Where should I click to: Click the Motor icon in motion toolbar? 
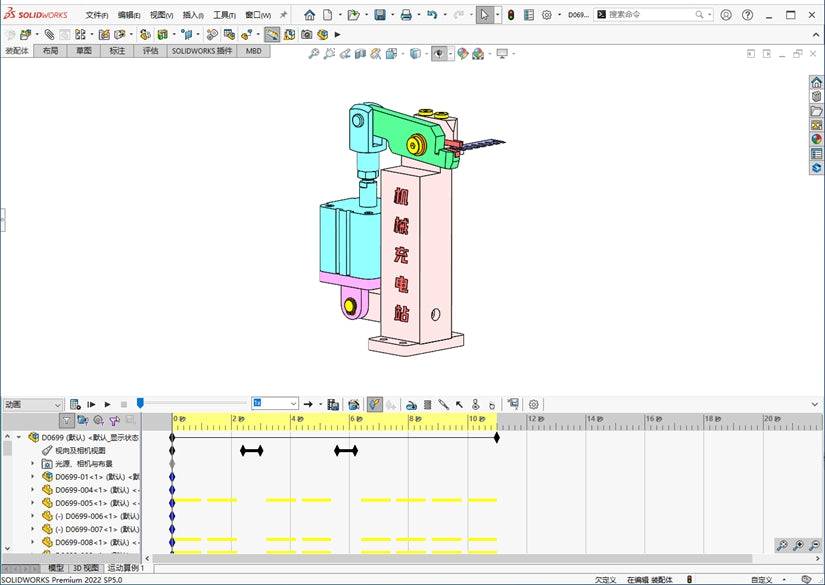coord(411,405)
